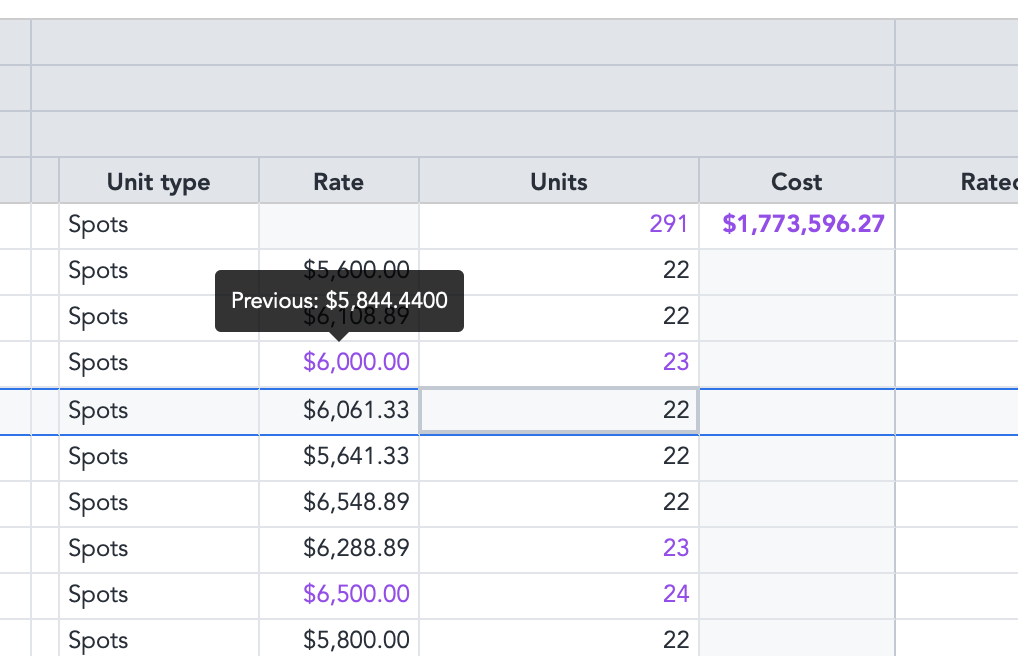The image size is (1018, 656).
Task: Edit the $6,548.89 rate cell
Action: click(339, 503)
